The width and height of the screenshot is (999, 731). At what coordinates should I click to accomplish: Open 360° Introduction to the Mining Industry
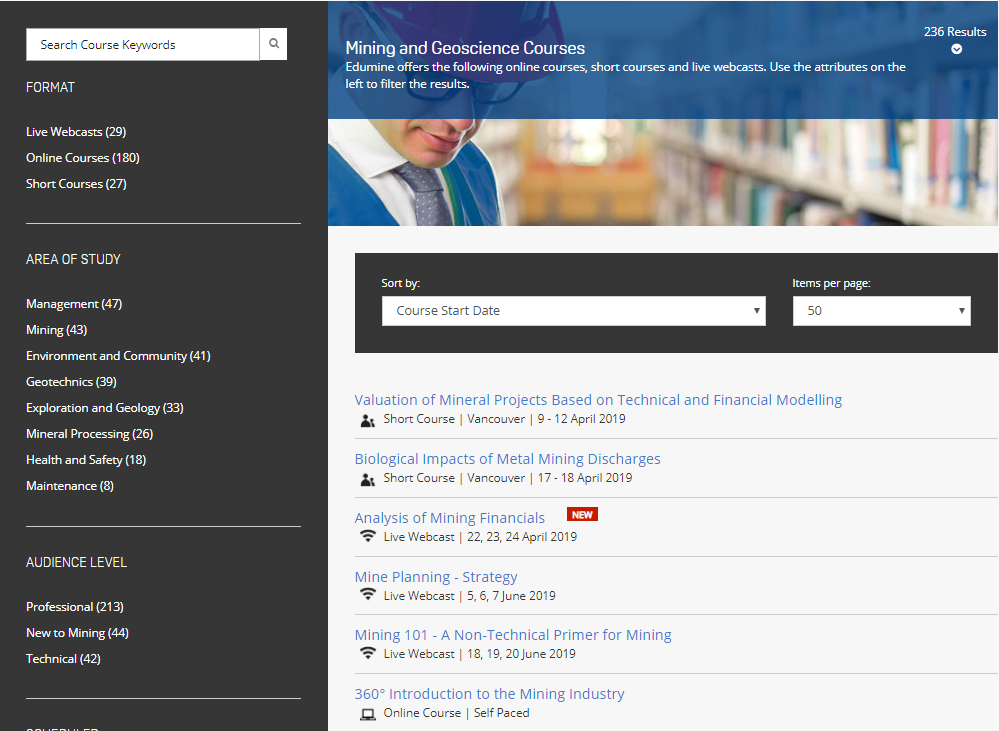click(x=489, y=694)
